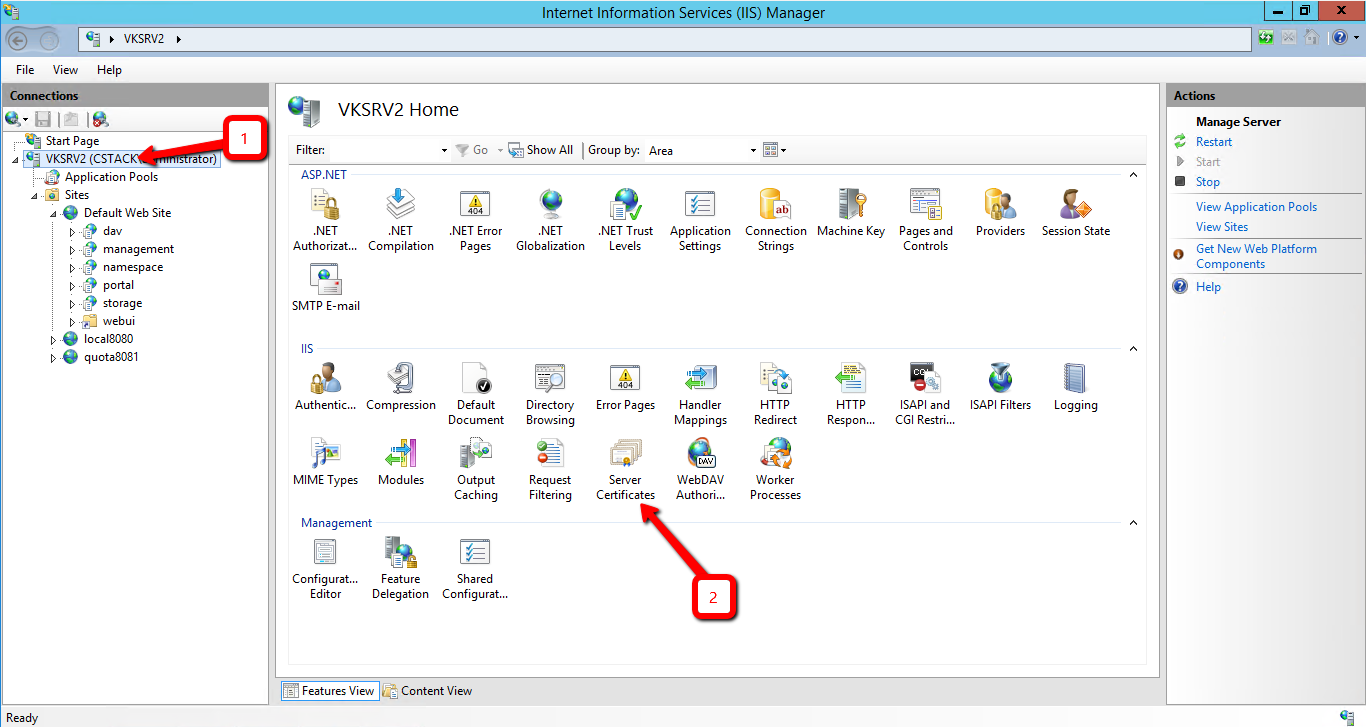Image resolution: width=1366 pixels, height=727 pixels.
Task: Click View Application Pools link
Action: (x=1256, y=207)
